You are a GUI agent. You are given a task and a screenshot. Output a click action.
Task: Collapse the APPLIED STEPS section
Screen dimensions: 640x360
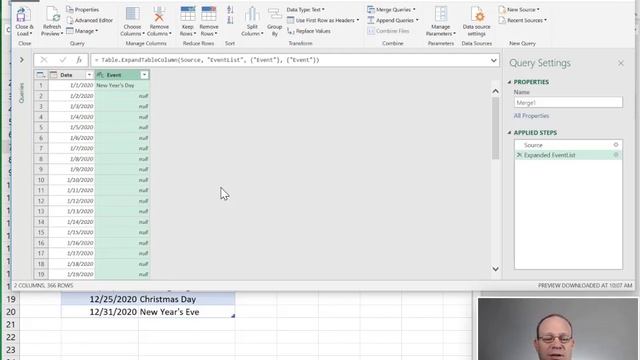click(509, 133)
